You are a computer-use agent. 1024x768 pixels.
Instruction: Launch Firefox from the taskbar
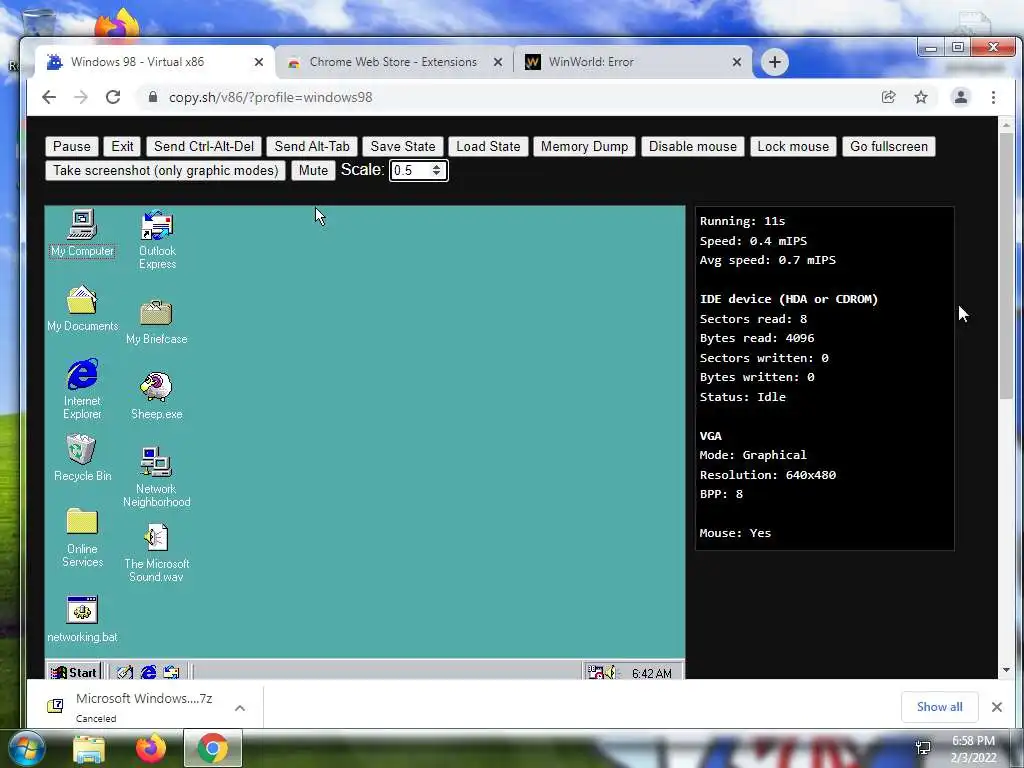coord(151,748)
